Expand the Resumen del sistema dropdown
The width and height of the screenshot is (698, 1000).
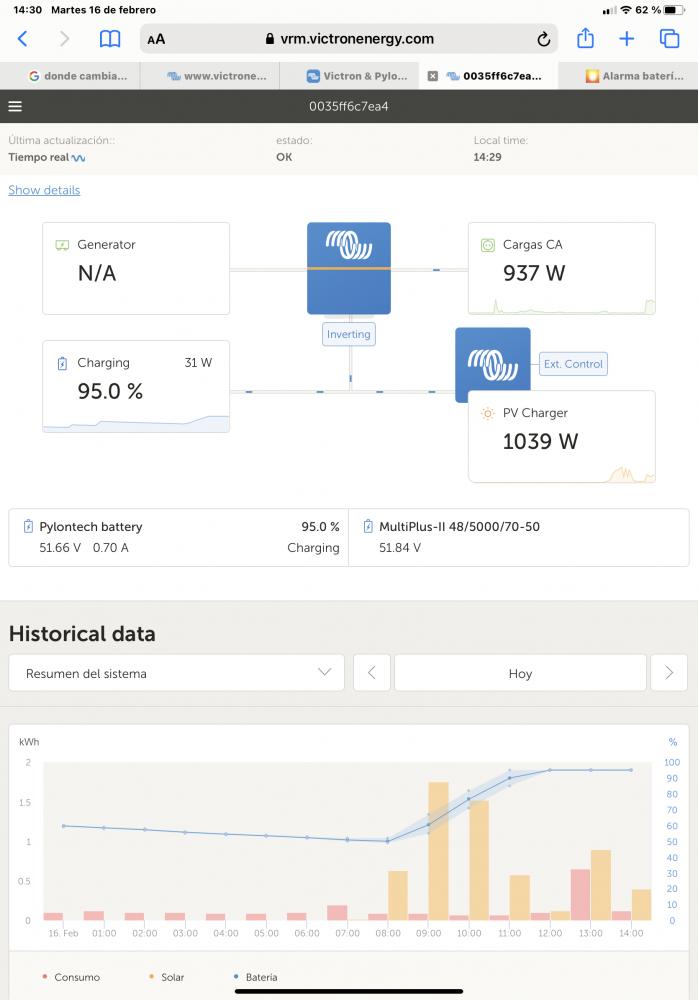tap(177, 673)
